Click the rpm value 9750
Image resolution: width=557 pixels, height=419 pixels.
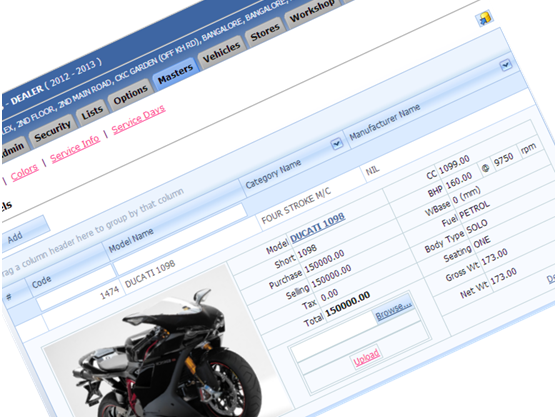click(504, 159)
